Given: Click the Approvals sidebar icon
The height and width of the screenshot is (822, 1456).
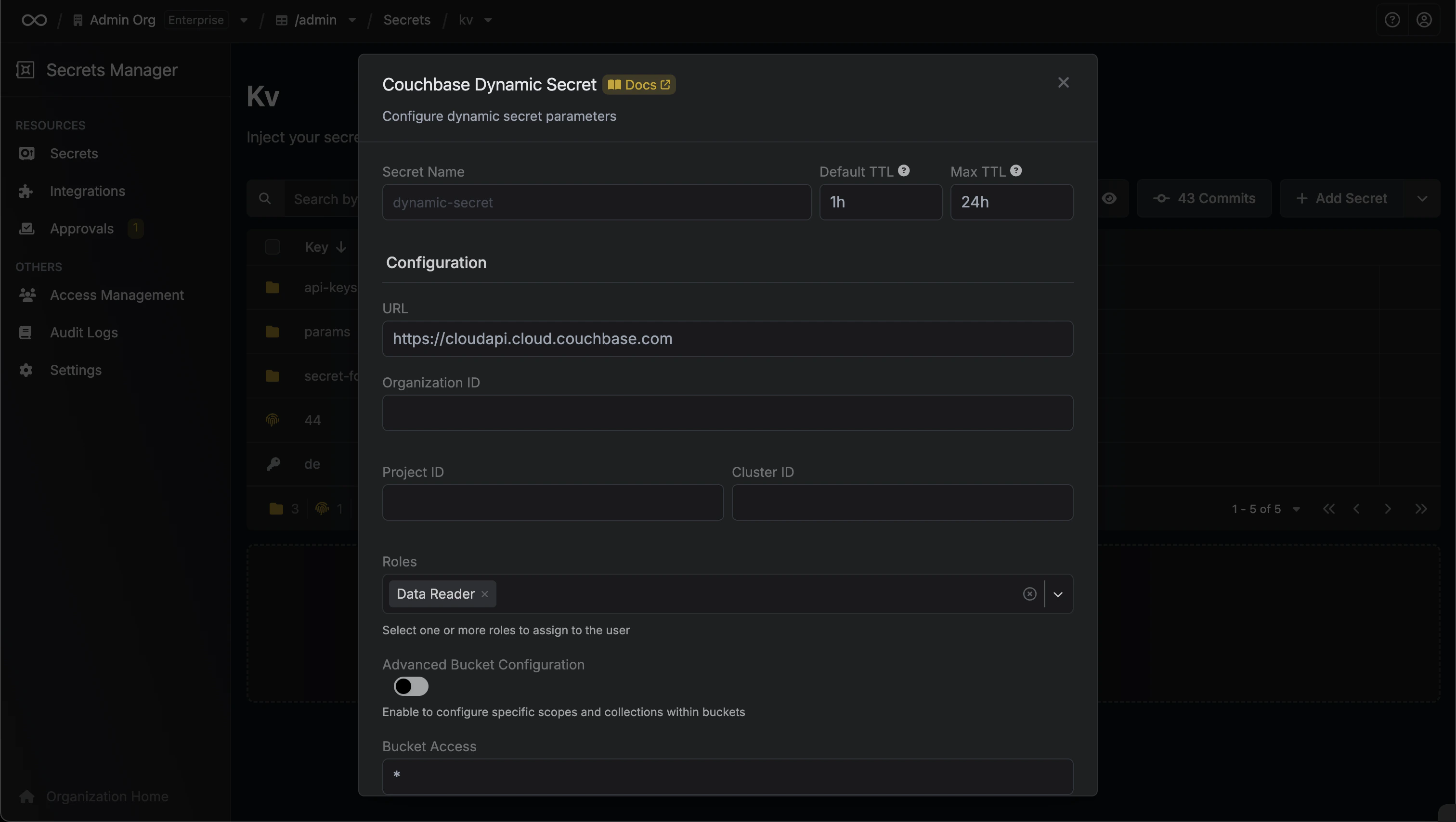Looking at the screenshot, I should (26, 229).
